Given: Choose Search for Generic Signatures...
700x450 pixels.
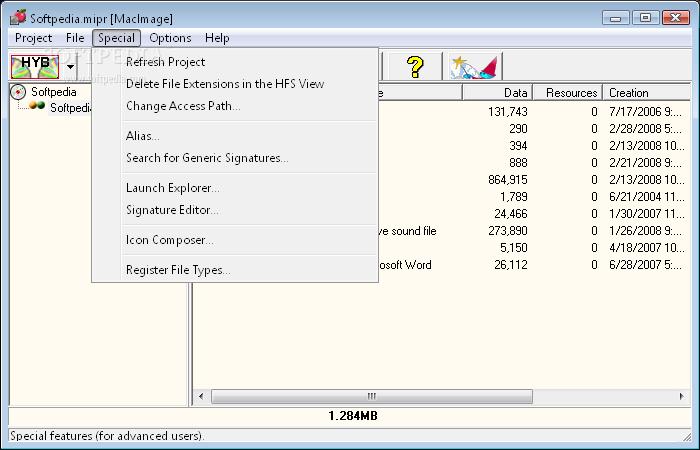Looking at the screenshot, I should point(235,158).
